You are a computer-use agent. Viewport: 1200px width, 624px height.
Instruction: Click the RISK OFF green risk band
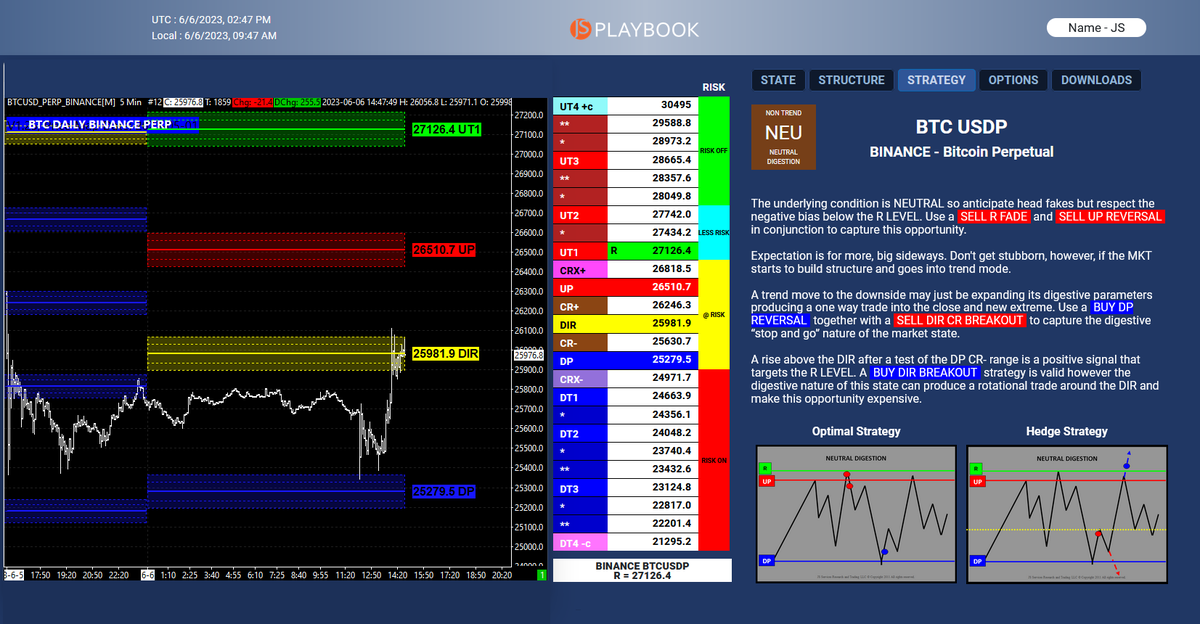click(x=715, y=151)
